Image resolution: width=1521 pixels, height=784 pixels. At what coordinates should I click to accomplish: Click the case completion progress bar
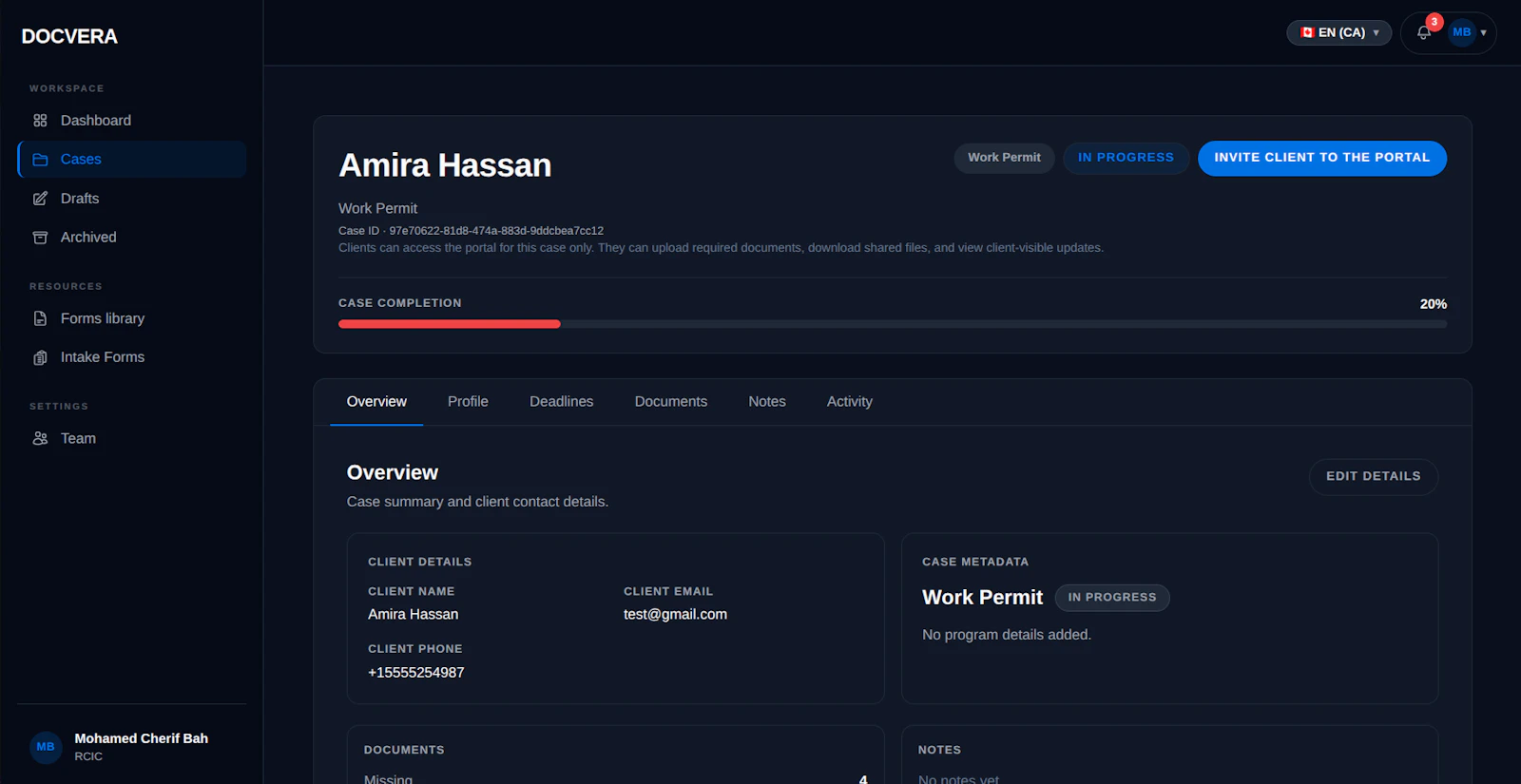click(x=893, y=324)
